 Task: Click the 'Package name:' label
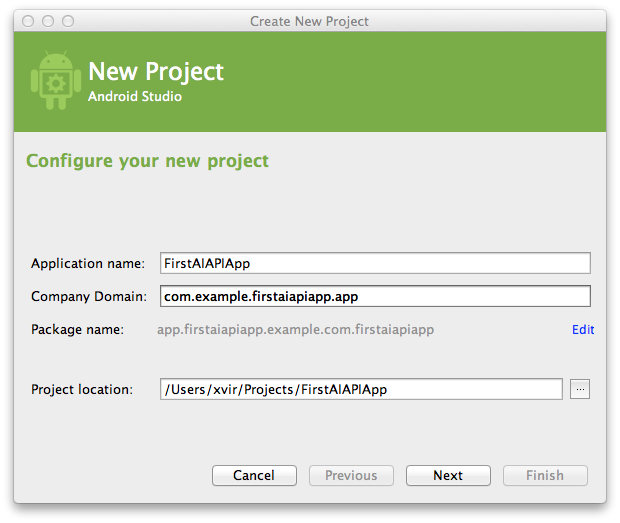[x=78, y=330]
